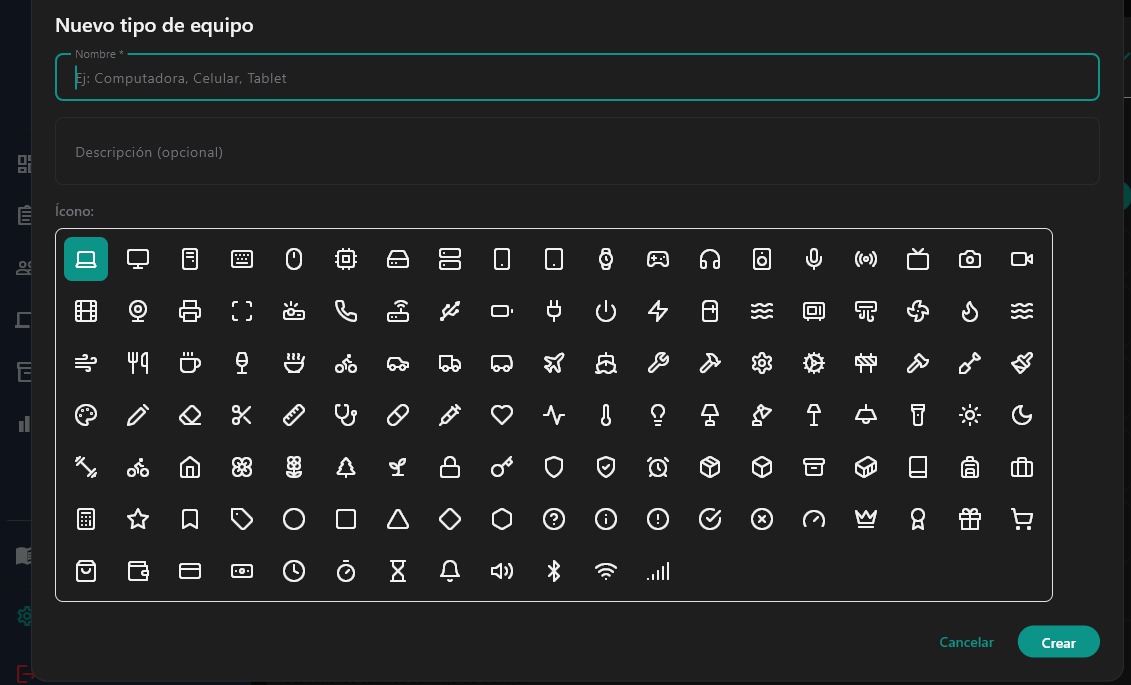The width and height of the screenshot is (1131, 685).
Task: Pick the star icon
Action: point(138,519)
